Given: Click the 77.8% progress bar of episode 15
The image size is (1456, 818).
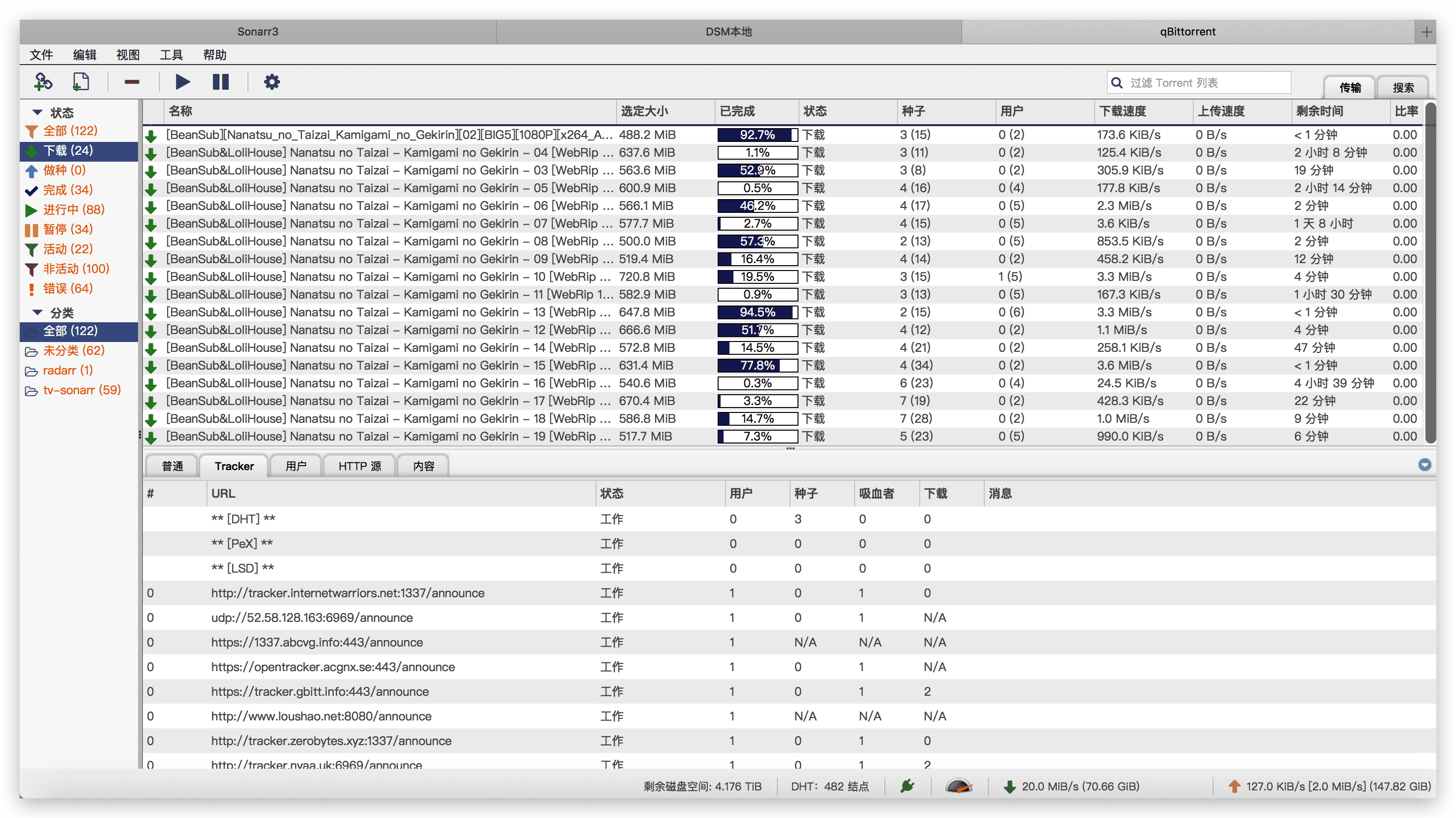Looking at the screenshot, I should pos(758,366).
